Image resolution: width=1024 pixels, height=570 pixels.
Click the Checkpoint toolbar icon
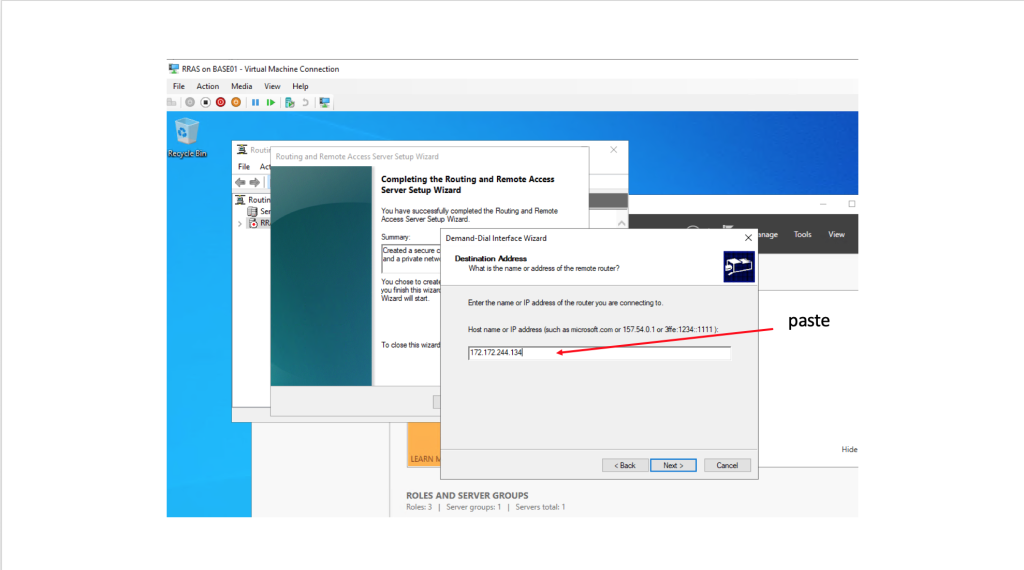click(289, 102)
